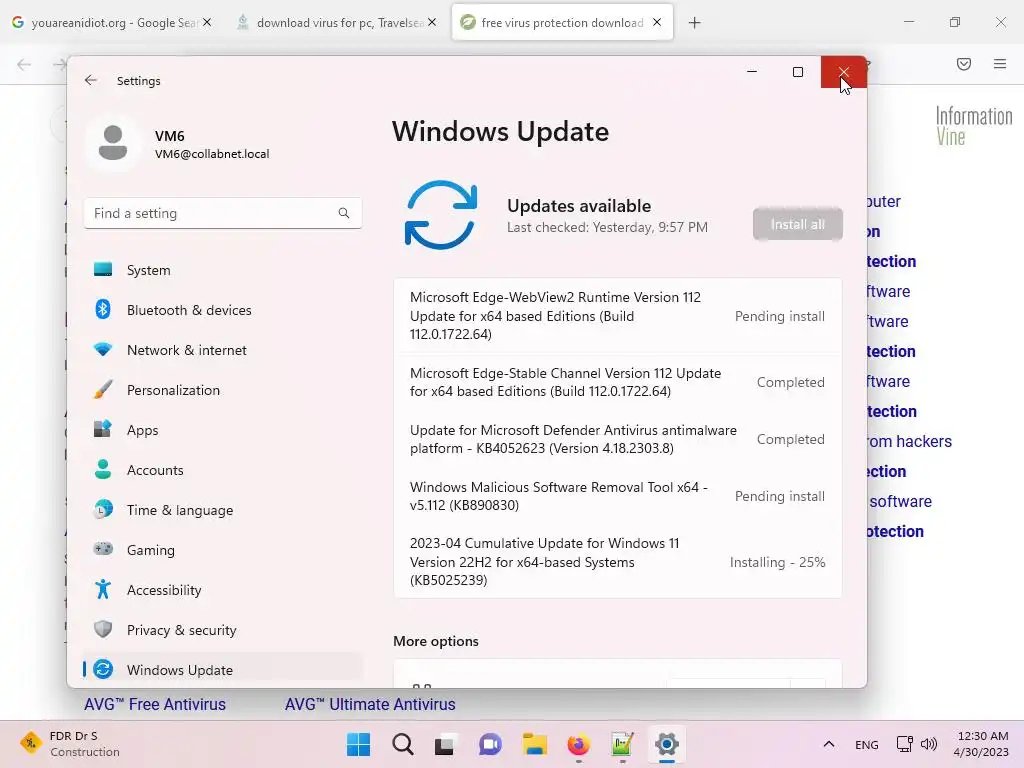Screen dimensions: 1024x768
Task: Open Accessibility settings category
Action: [x=222, y=590]
